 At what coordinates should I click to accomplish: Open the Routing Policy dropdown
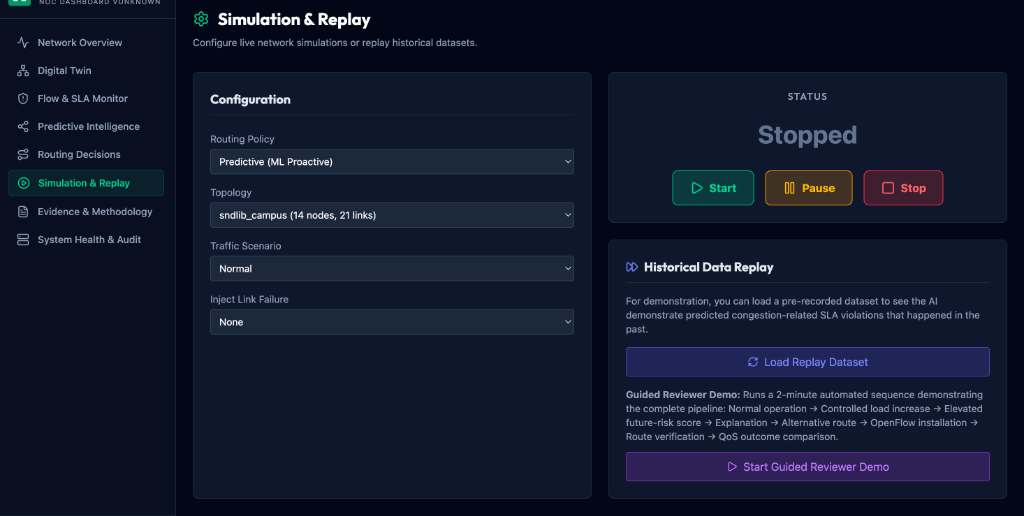point(392,162)
